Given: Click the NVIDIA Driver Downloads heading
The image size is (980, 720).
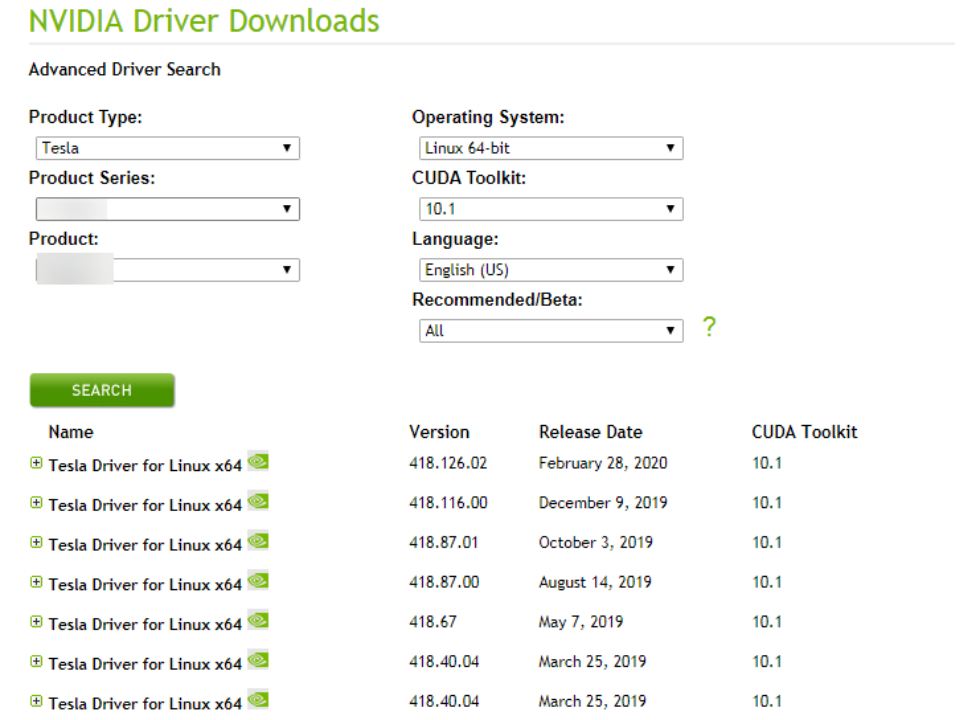Looking at the screenshot, I should (x=204, y=21).
